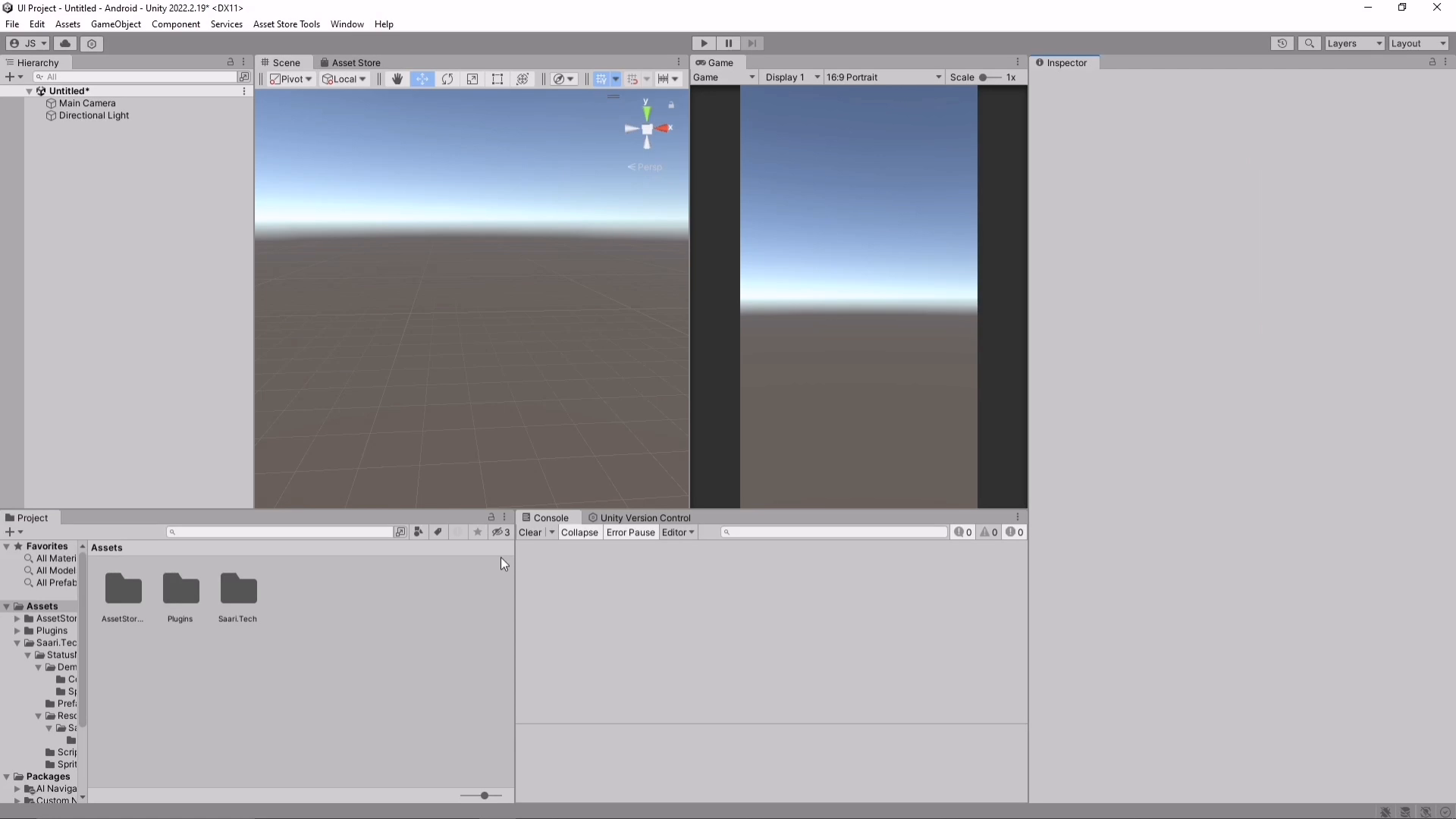Image resolution: width=1456 pixels, height=819 pixels.
Task: Open search window icon in Hierarchy search
Action: (244, 77)
